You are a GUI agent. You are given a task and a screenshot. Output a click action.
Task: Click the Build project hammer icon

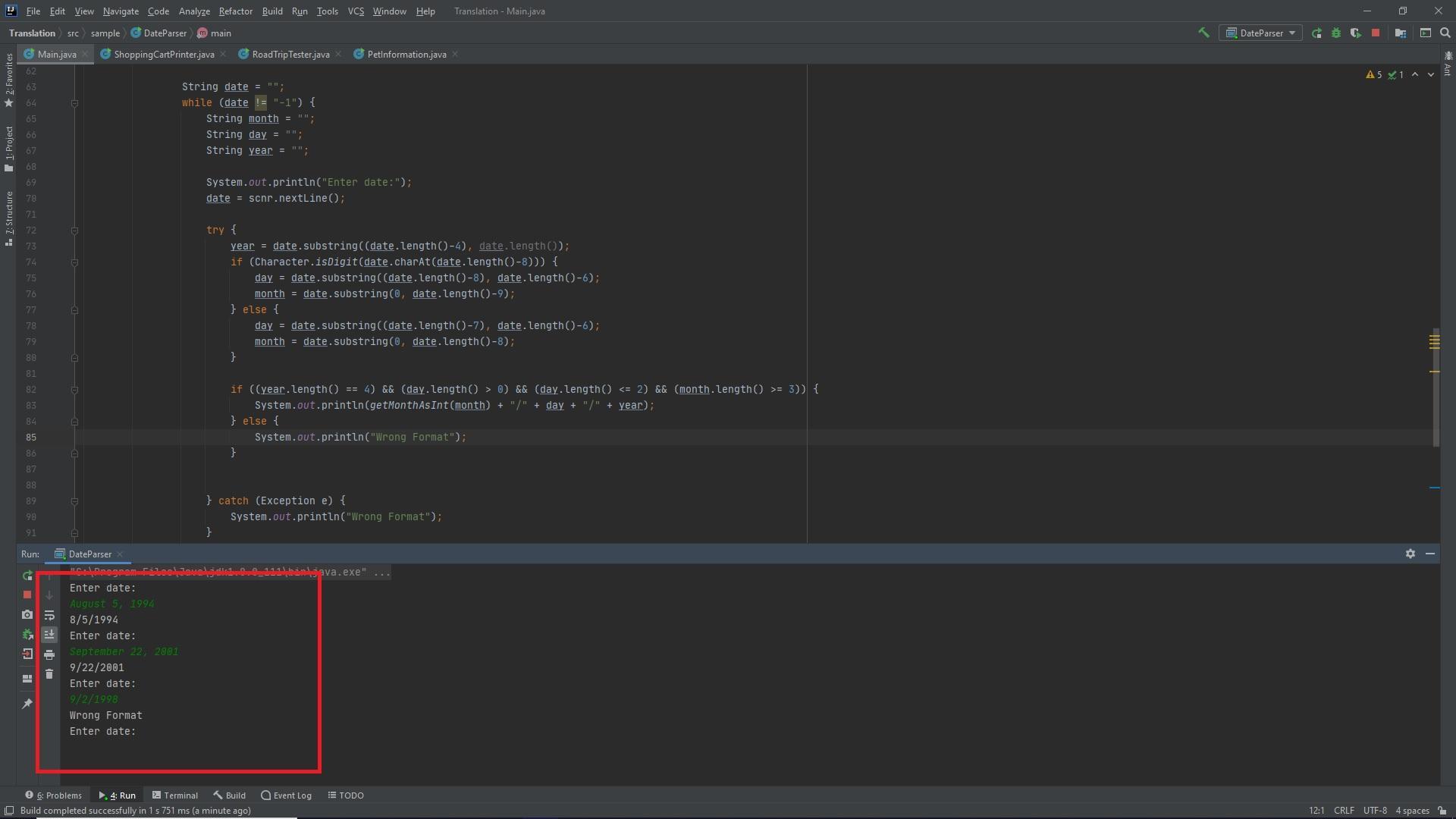click(1203, 33)
